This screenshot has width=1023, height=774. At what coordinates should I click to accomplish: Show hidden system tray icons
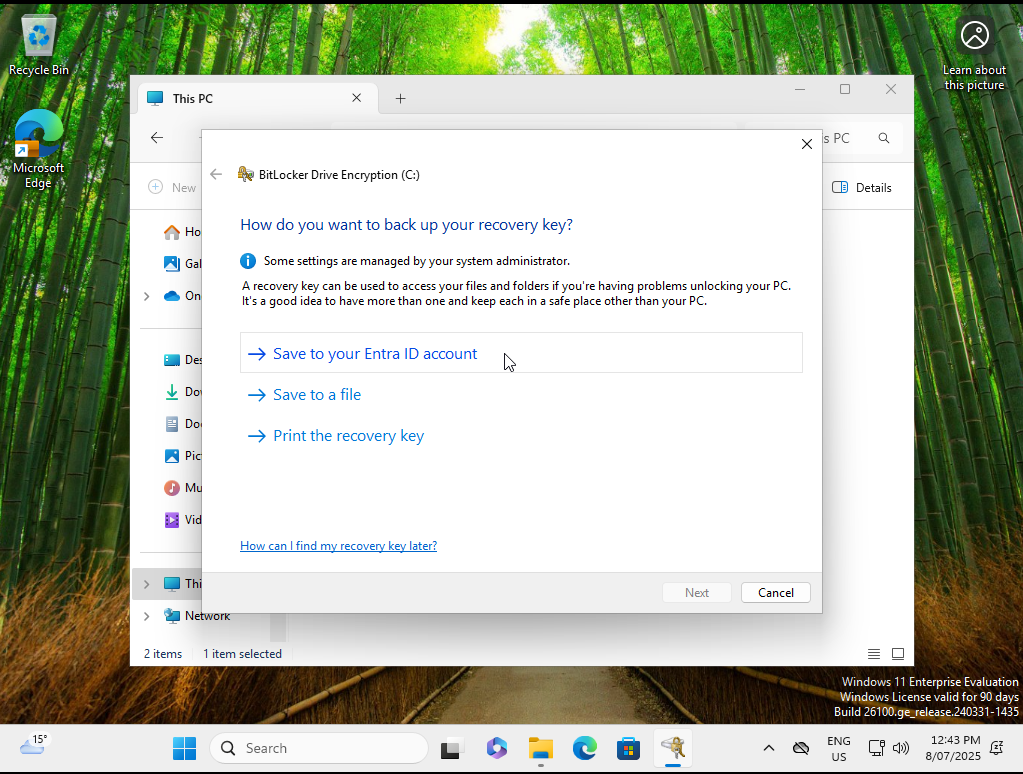click(x=768, y=748)
